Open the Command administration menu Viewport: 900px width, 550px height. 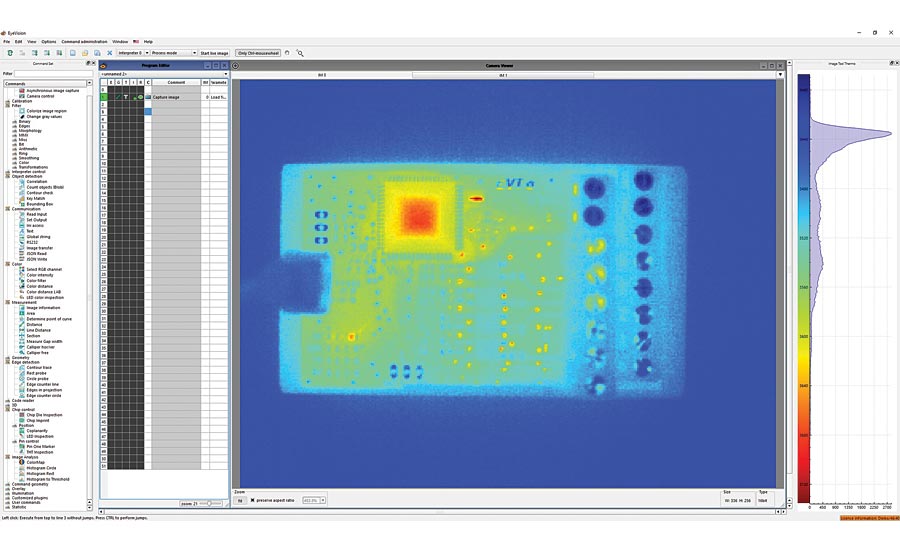click(84, 41)
